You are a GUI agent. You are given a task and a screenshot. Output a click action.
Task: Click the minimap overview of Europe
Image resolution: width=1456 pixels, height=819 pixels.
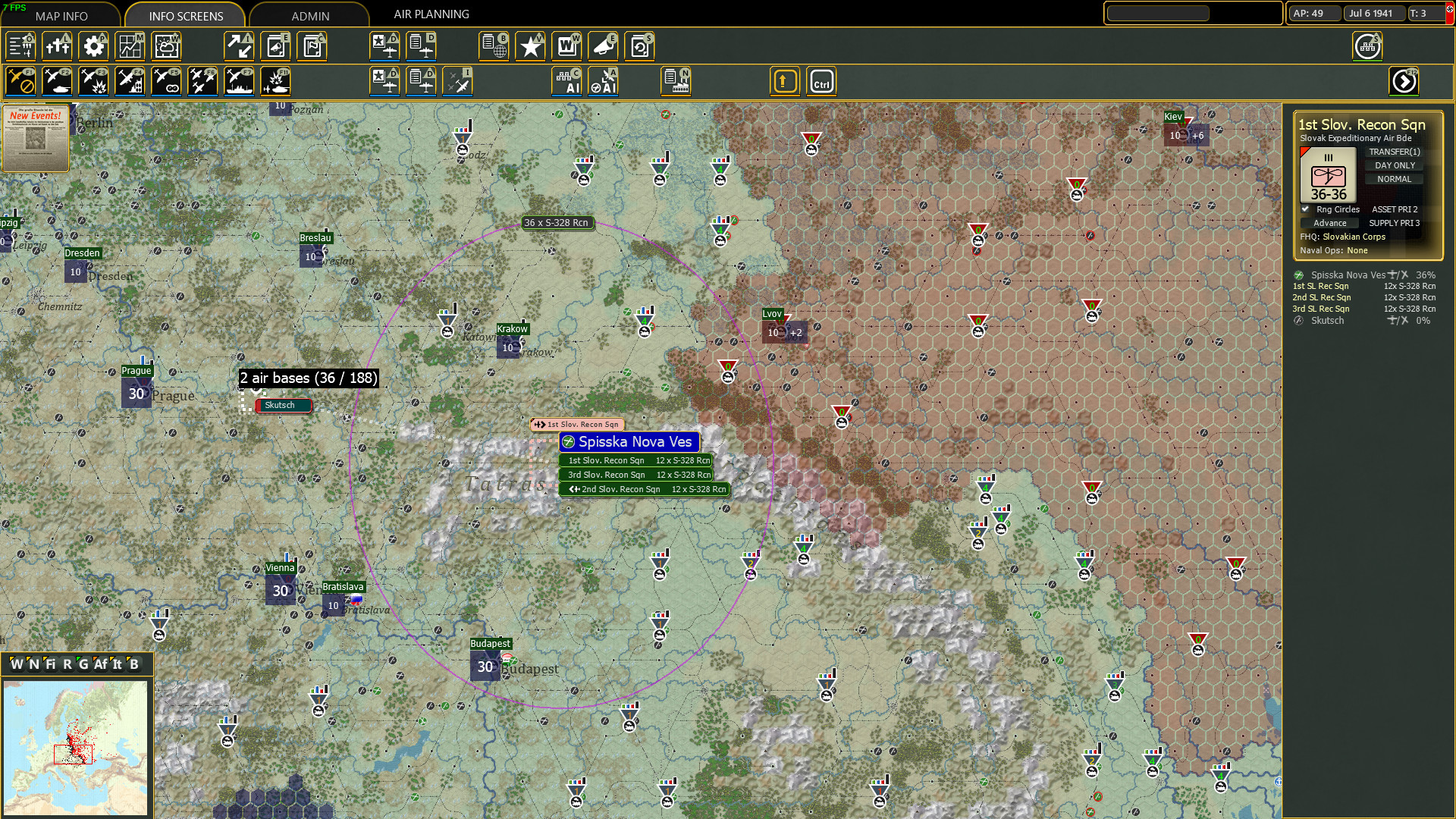click(x=75, y=747)
